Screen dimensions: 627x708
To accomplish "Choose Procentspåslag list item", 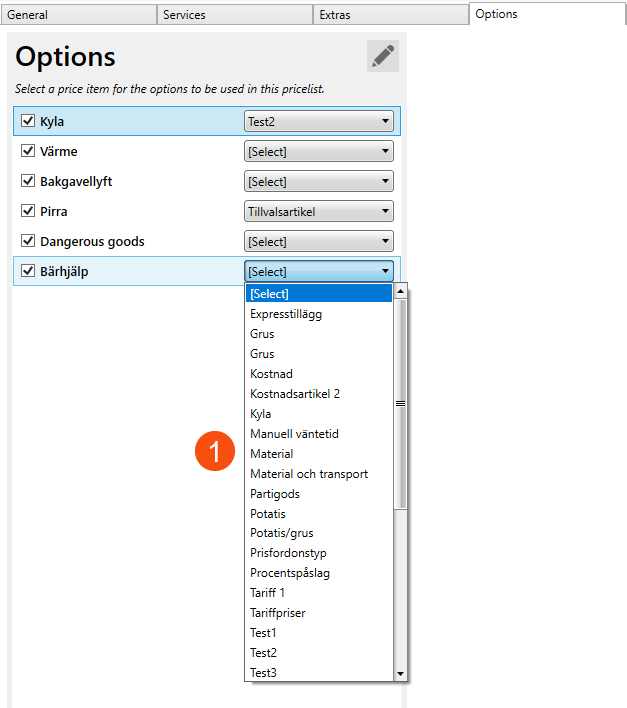I will 290,573.
